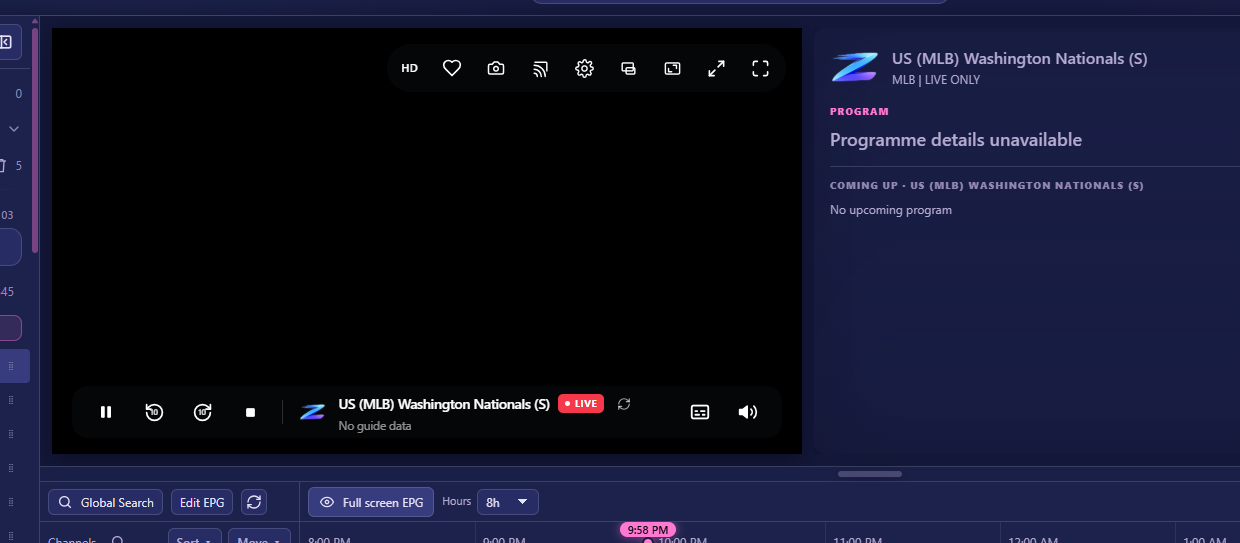Click the sidebar vertical scrollbar
1240x543 pixels.
point(35,140)
